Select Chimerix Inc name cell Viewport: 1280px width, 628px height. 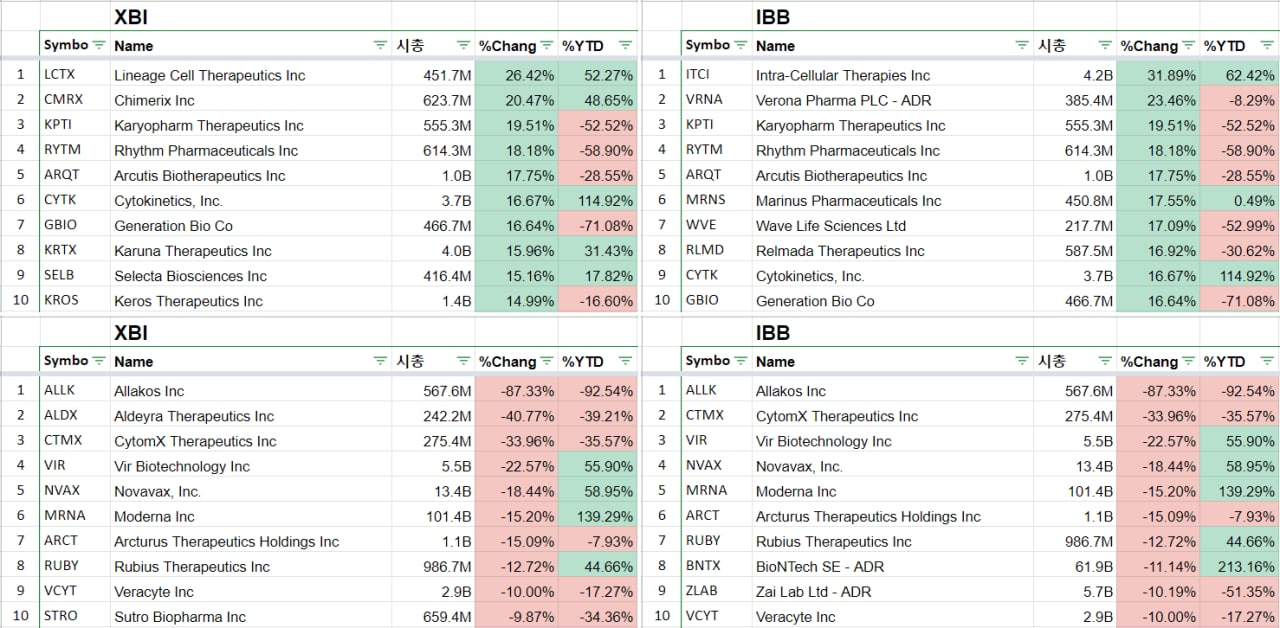tap(251, 100)
